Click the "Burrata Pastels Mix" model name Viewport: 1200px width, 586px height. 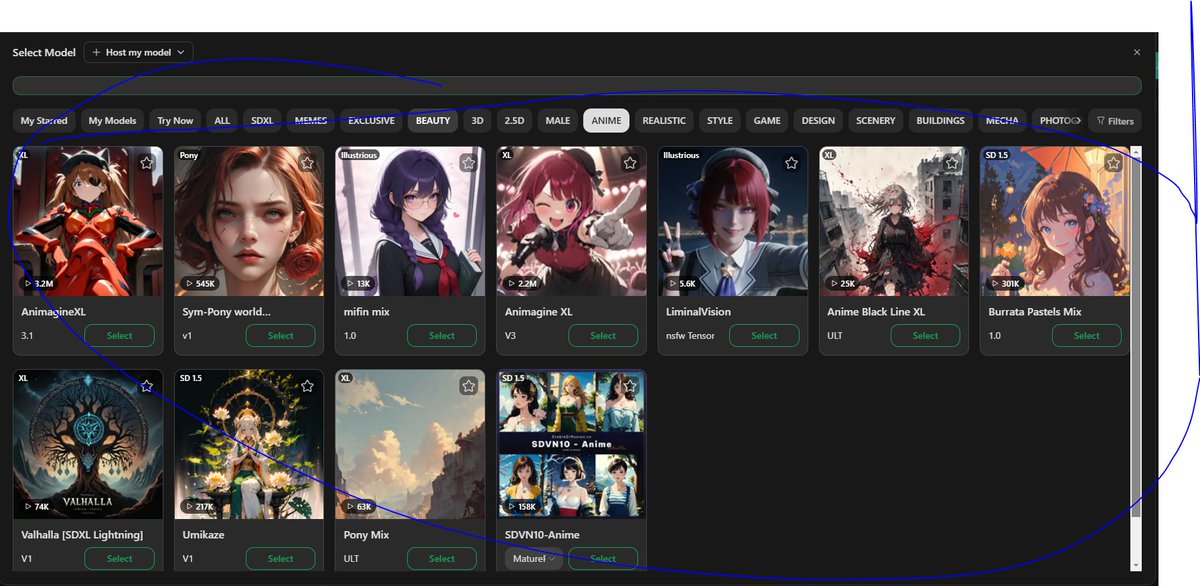click(1035, 312)
